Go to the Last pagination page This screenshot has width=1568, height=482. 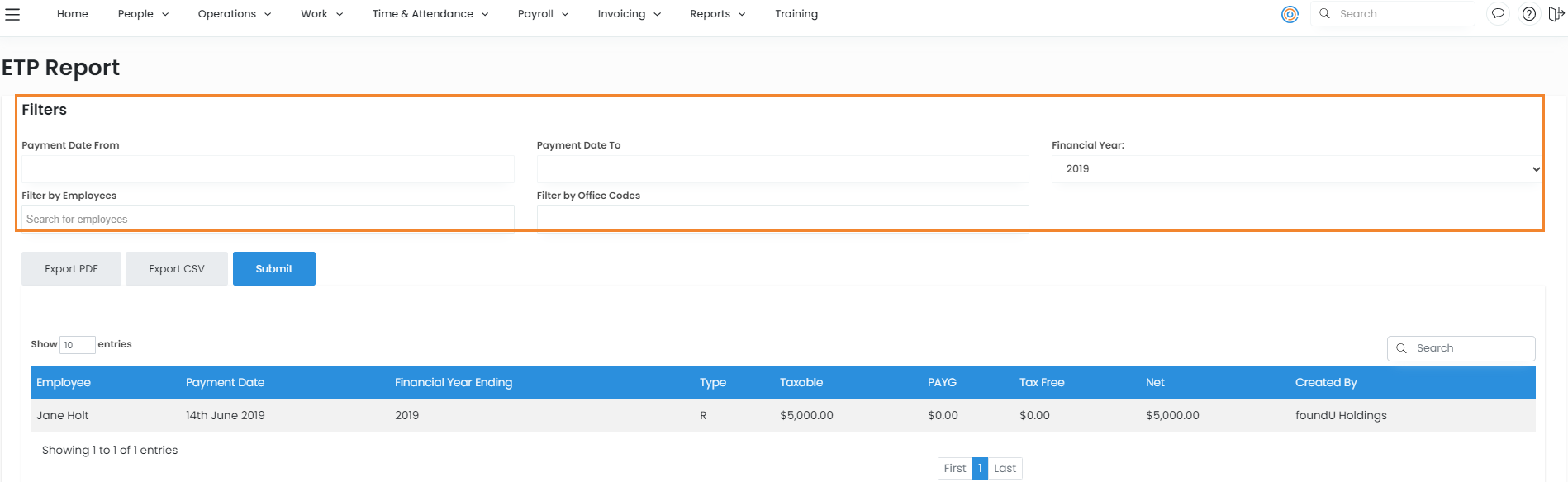tap(1005, 469)
